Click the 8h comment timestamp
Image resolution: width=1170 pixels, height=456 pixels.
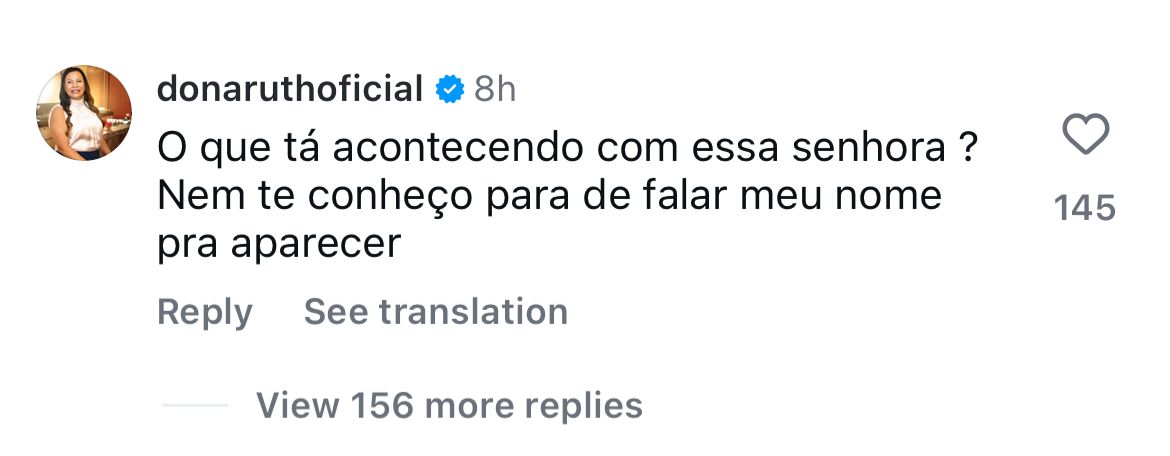pos(494,90)
